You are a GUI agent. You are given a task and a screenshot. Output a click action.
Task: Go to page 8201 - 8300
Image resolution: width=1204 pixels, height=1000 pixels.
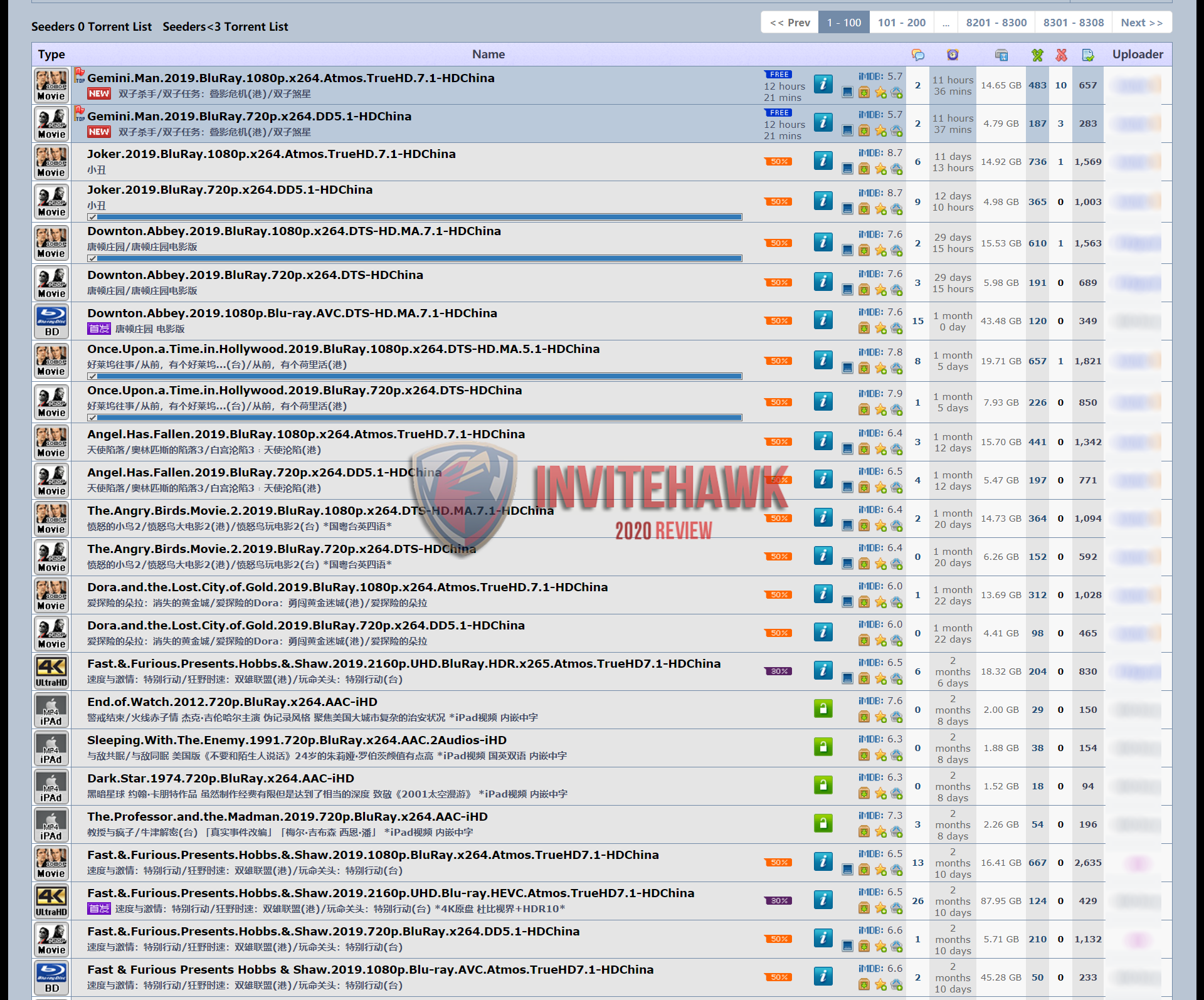point(996,23)
